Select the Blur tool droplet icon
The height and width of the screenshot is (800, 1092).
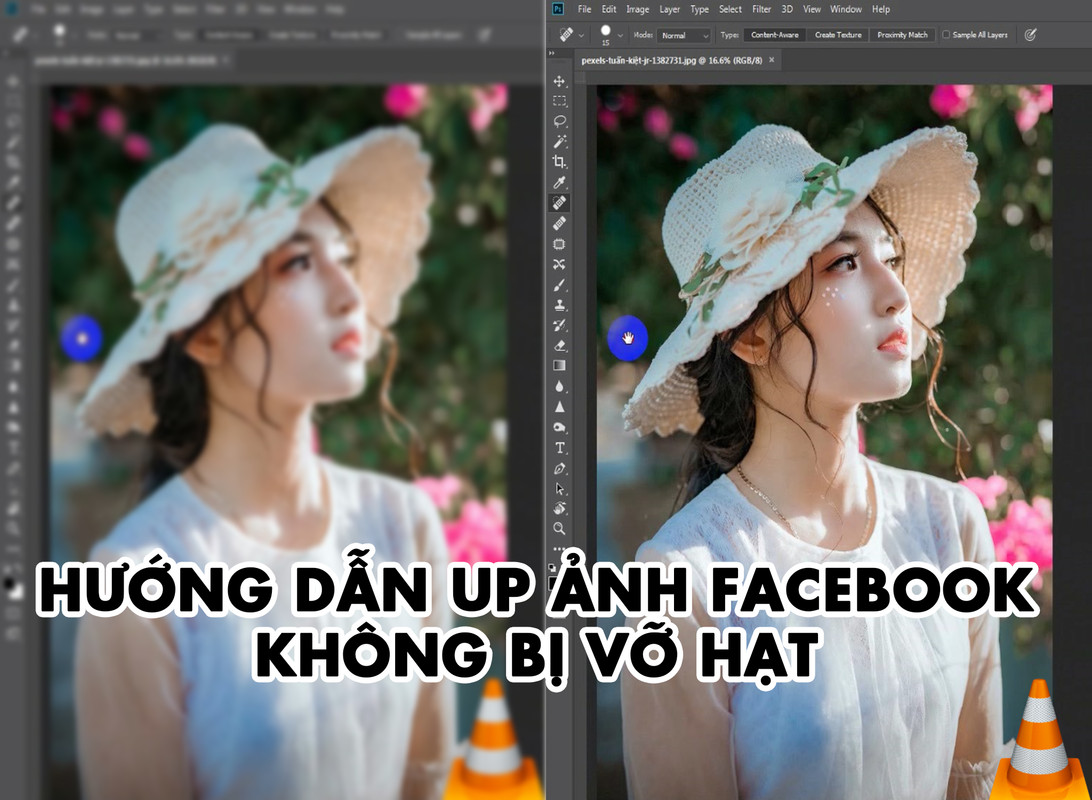point(559,386)
